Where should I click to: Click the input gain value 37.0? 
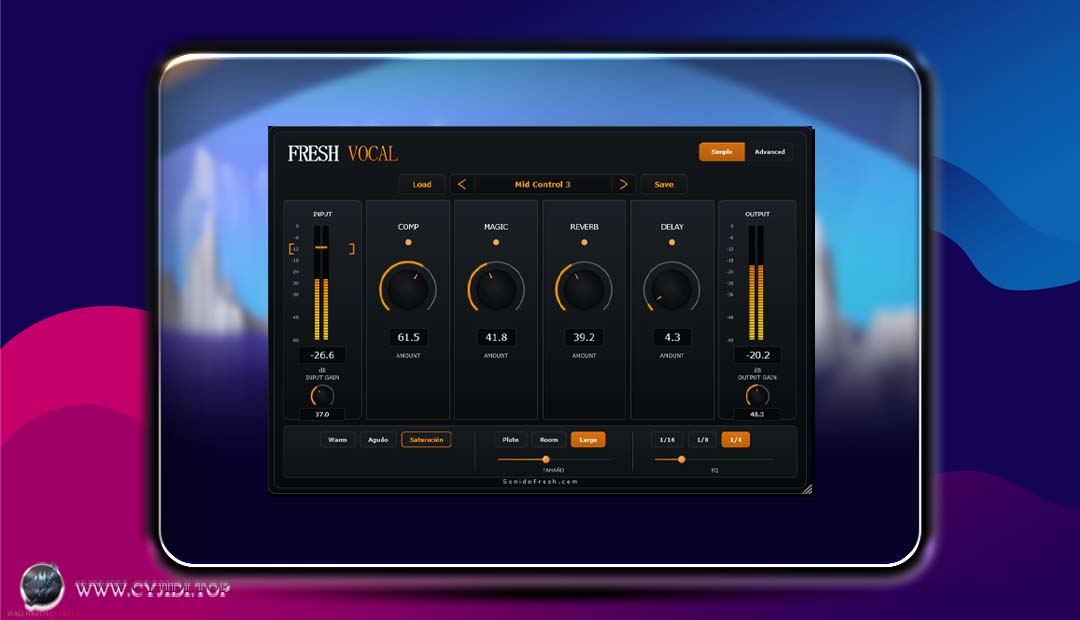point(322,414)
